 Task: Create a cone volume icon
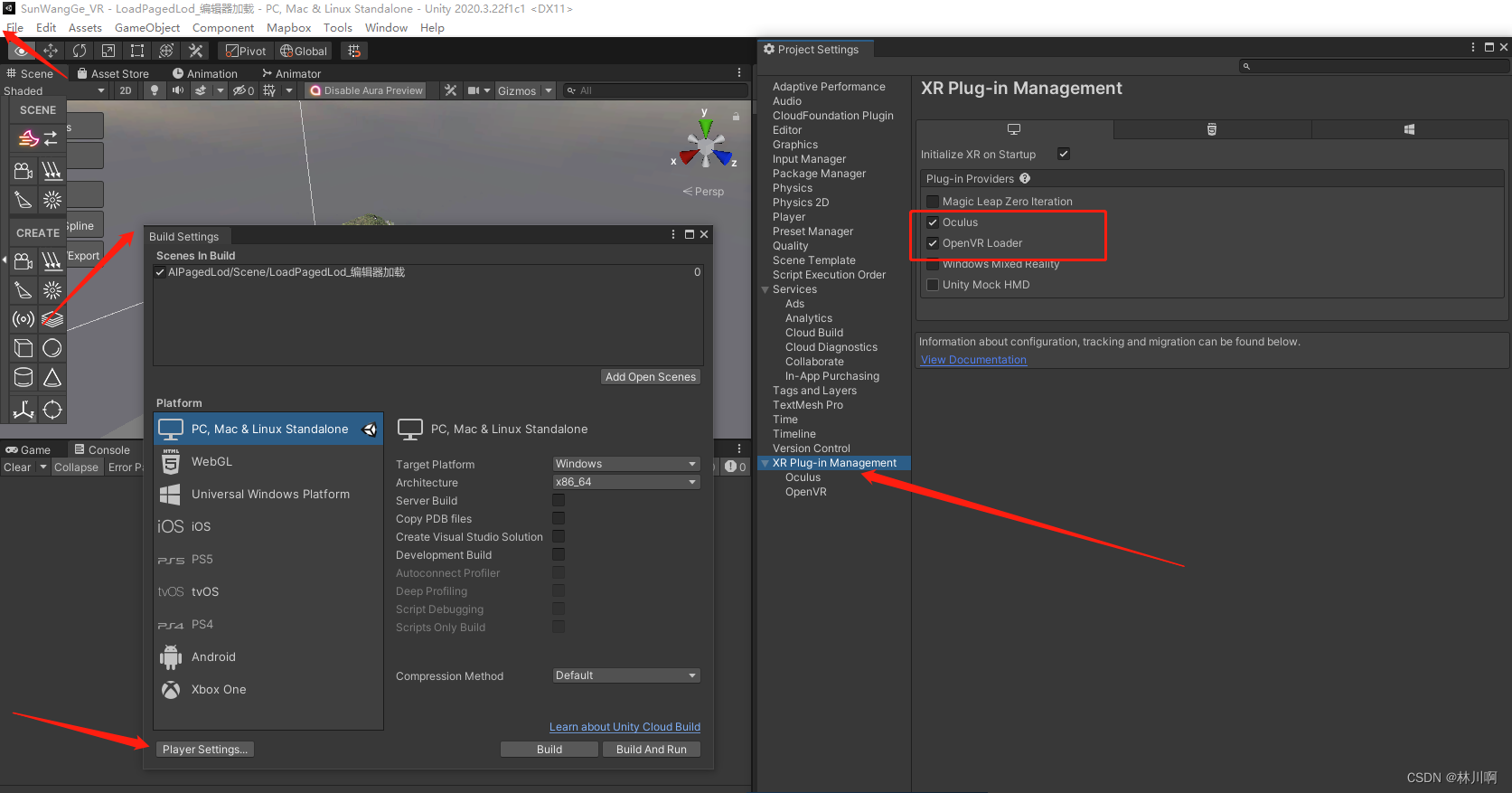click(52, 377)
